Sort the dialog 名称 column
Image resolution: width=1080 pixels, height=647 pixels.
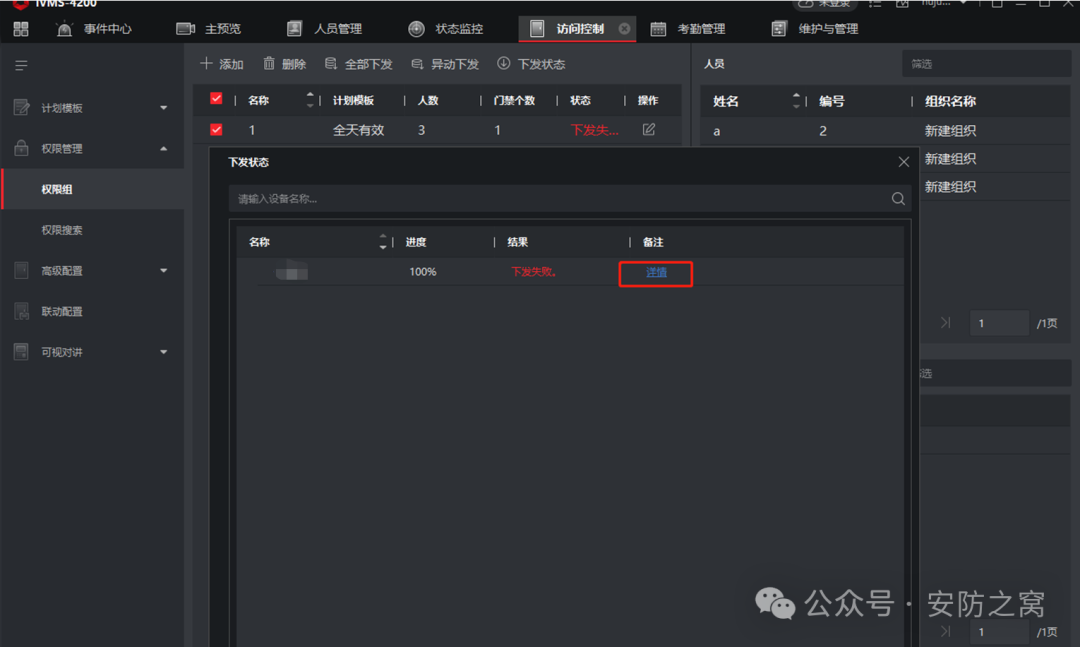click(383, 242)
